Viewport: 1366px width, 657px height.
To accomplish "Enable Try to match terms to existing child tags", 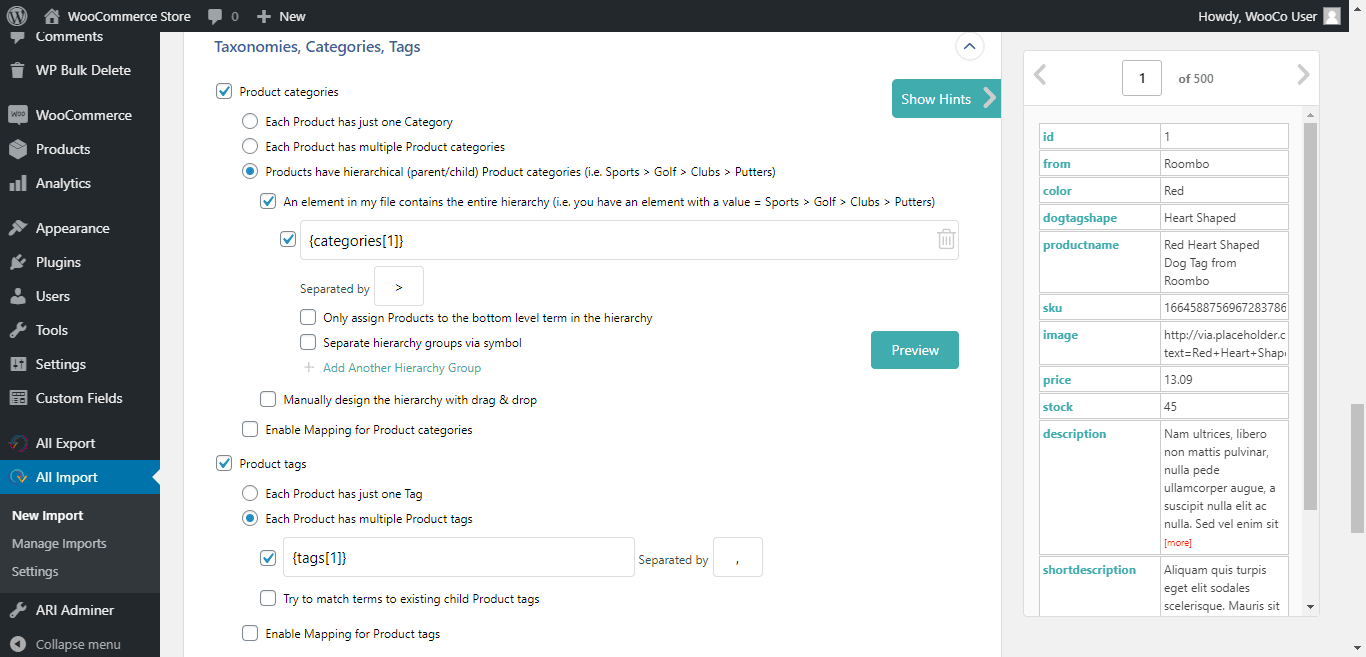I will 268,598.
